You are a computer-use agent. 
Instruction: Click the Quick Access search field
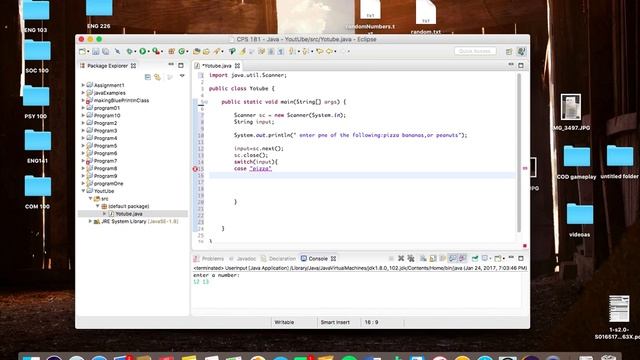point(475,51)
